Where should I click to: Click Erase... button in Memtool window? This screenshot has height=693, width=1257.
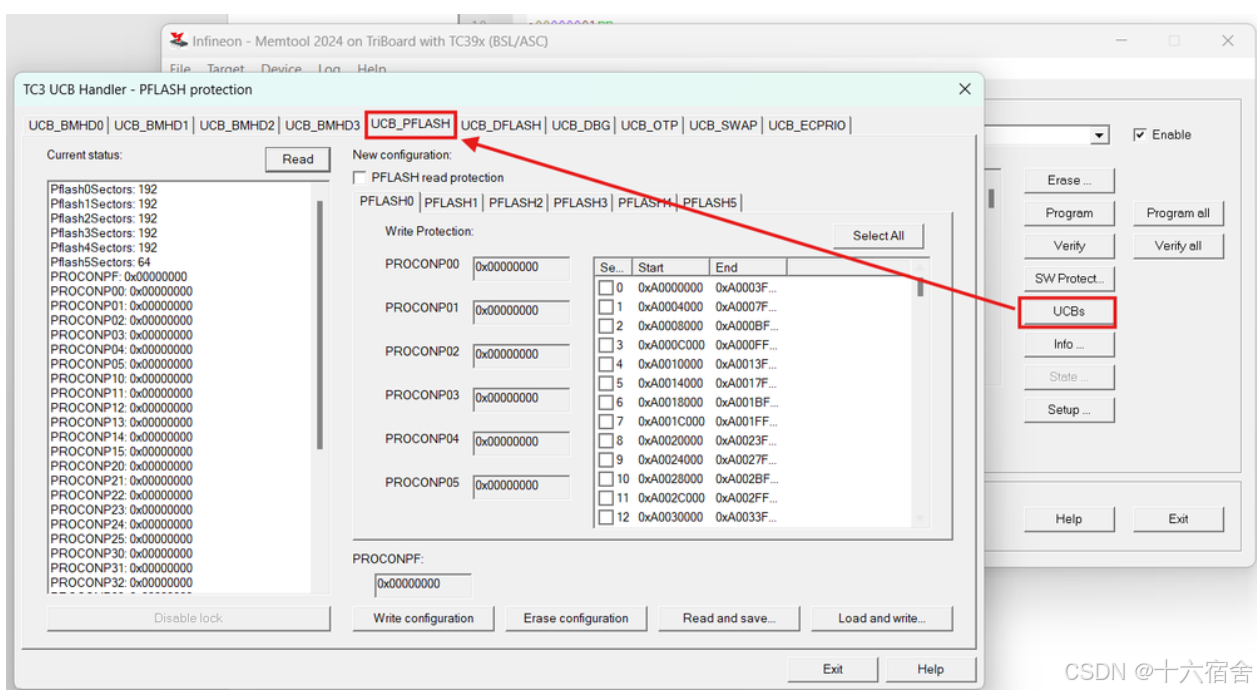tap(1069, 181)
